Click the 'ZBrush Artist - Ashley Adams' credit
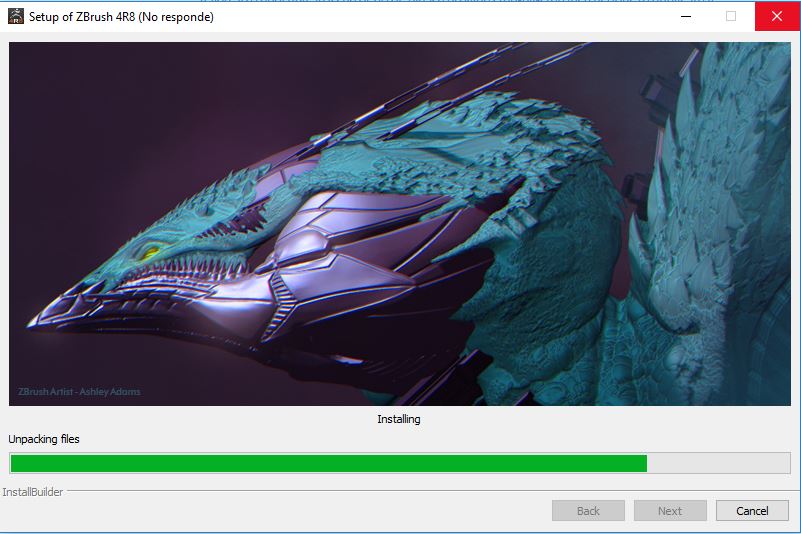This screenshot has width=801, height=534. click(79, 391)
